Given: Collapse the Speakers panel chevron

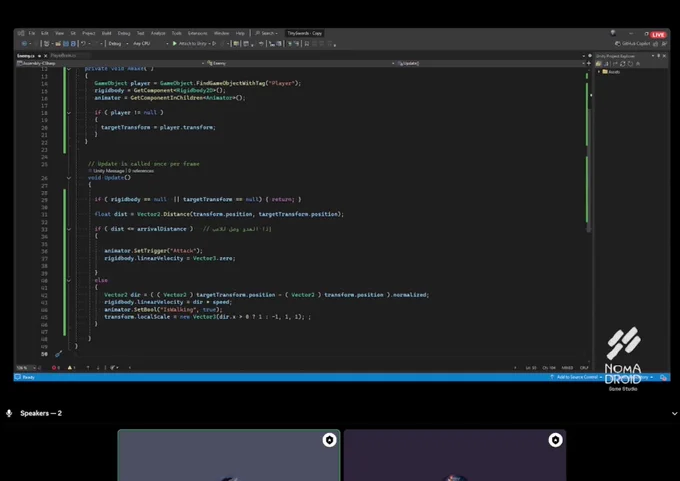Looking at the screenshot, I should tap(674, 413).
